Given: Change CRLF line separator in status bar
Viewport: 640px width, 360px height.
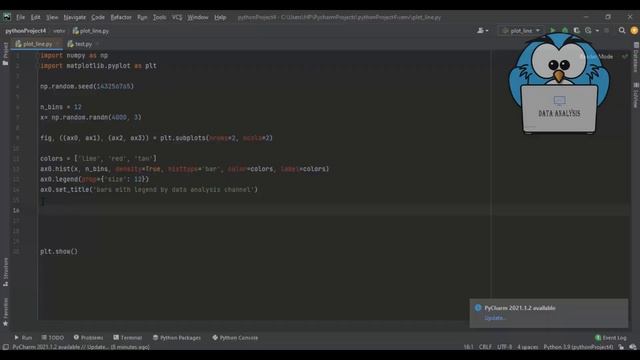Looking at the screenshot, I should [485, 347].
